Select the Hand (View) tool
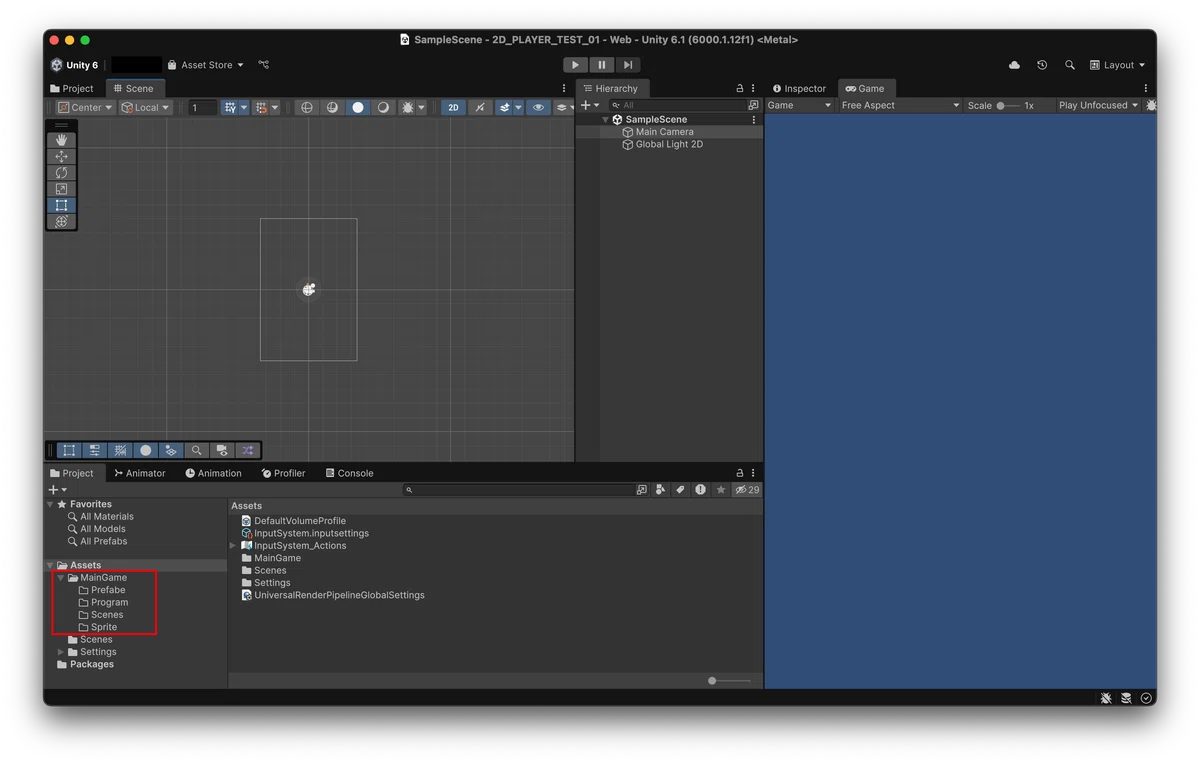Screen dimensions: 1200x763 click(x=61, y=141)
